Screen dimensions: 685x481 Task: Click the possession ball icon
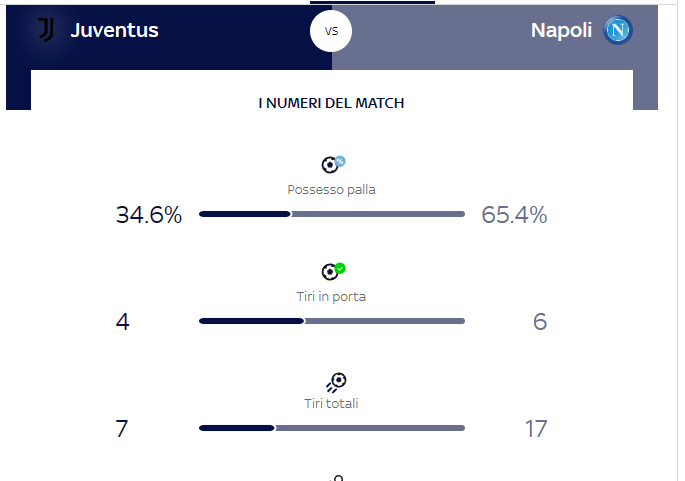(x=332, y=165)
